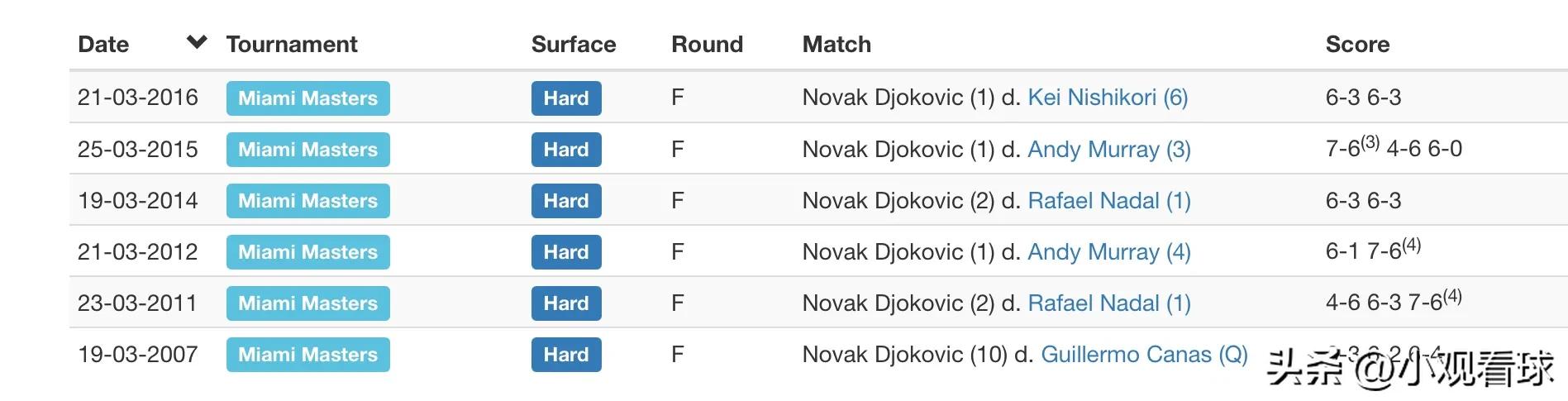The width and height of the screenshot is (1568, 401).
Task: Click Miami Masters badge for 21-03-2016
Action: pos(307,98)
